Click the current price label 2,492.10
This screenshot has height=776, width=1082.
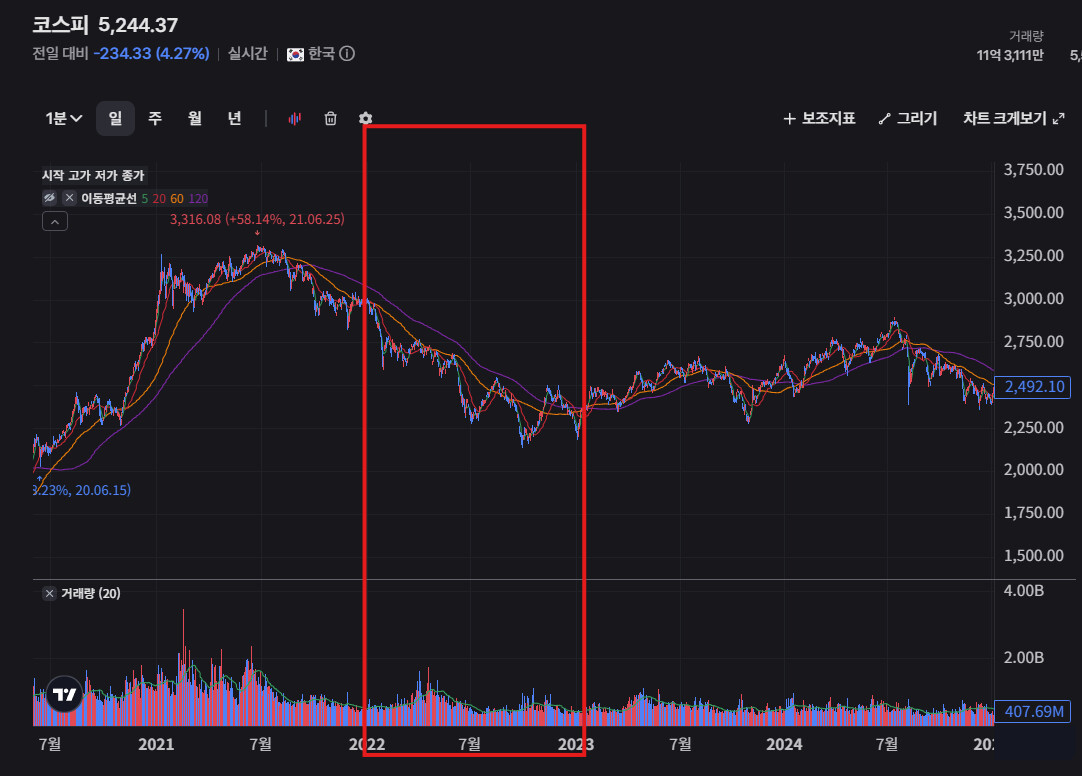(x=1032, y=387)
